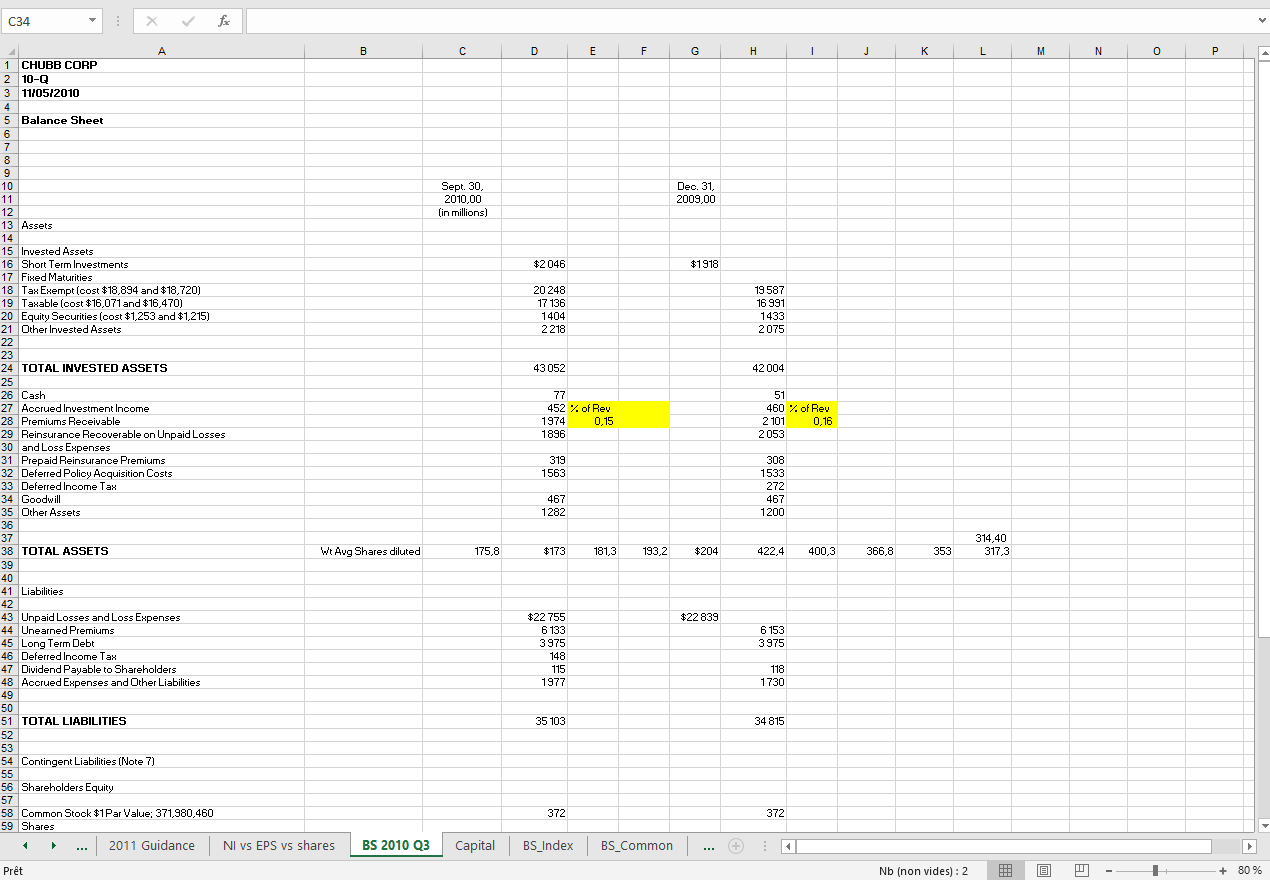The image size is (1270, 880).
Task: Zoom in with the plus button
Action: [x=1223, y=870]
